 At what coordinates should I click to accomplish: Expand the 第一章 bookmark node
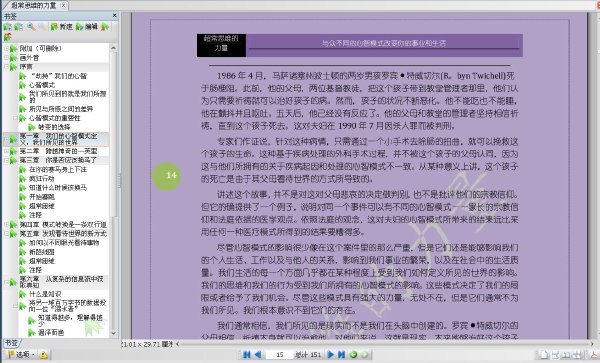[6, 140]
